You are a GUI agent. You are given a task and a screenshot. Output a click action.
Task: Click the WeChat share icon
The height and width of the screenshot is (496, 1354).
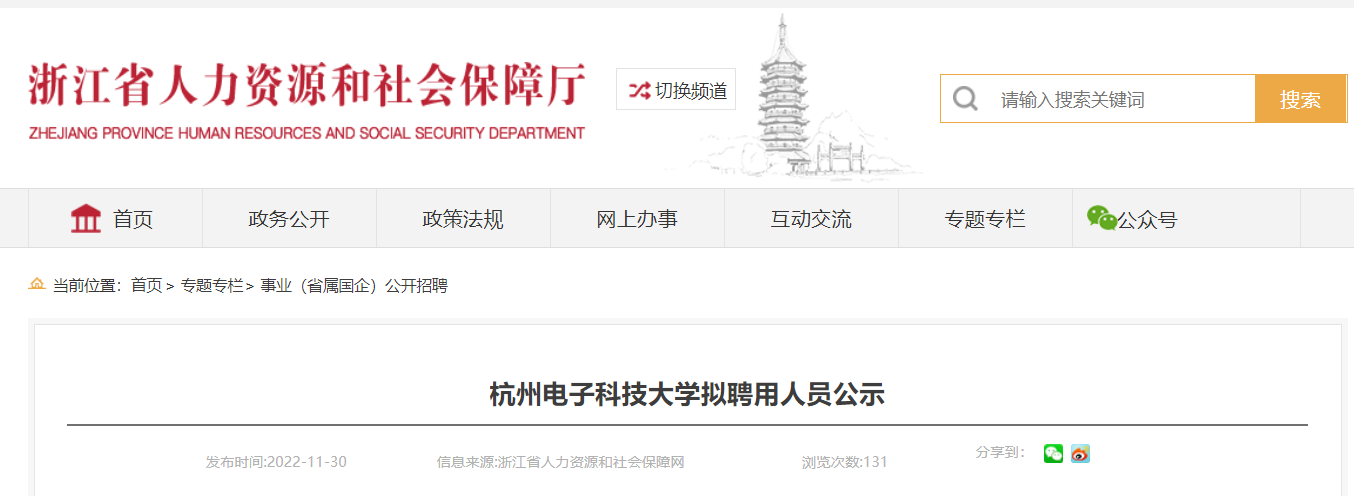[1053, 454]
